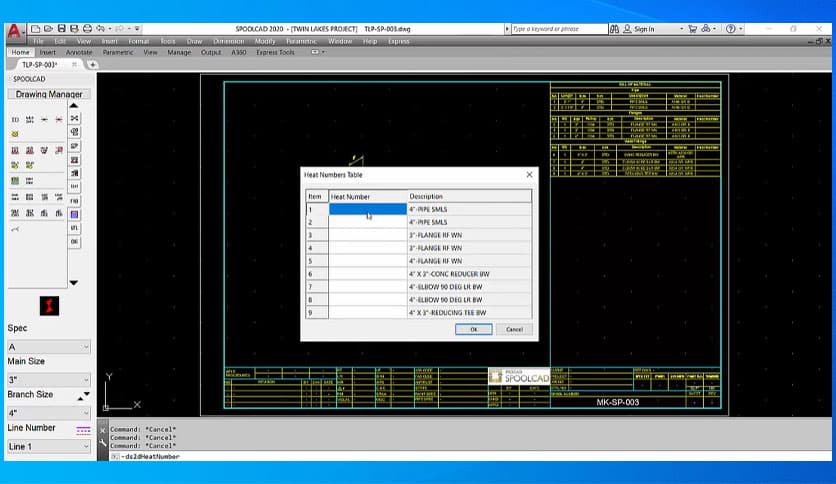The image size is (836, 484).
Task: Click the X icon beside command history
Action: tap(103, 430)
